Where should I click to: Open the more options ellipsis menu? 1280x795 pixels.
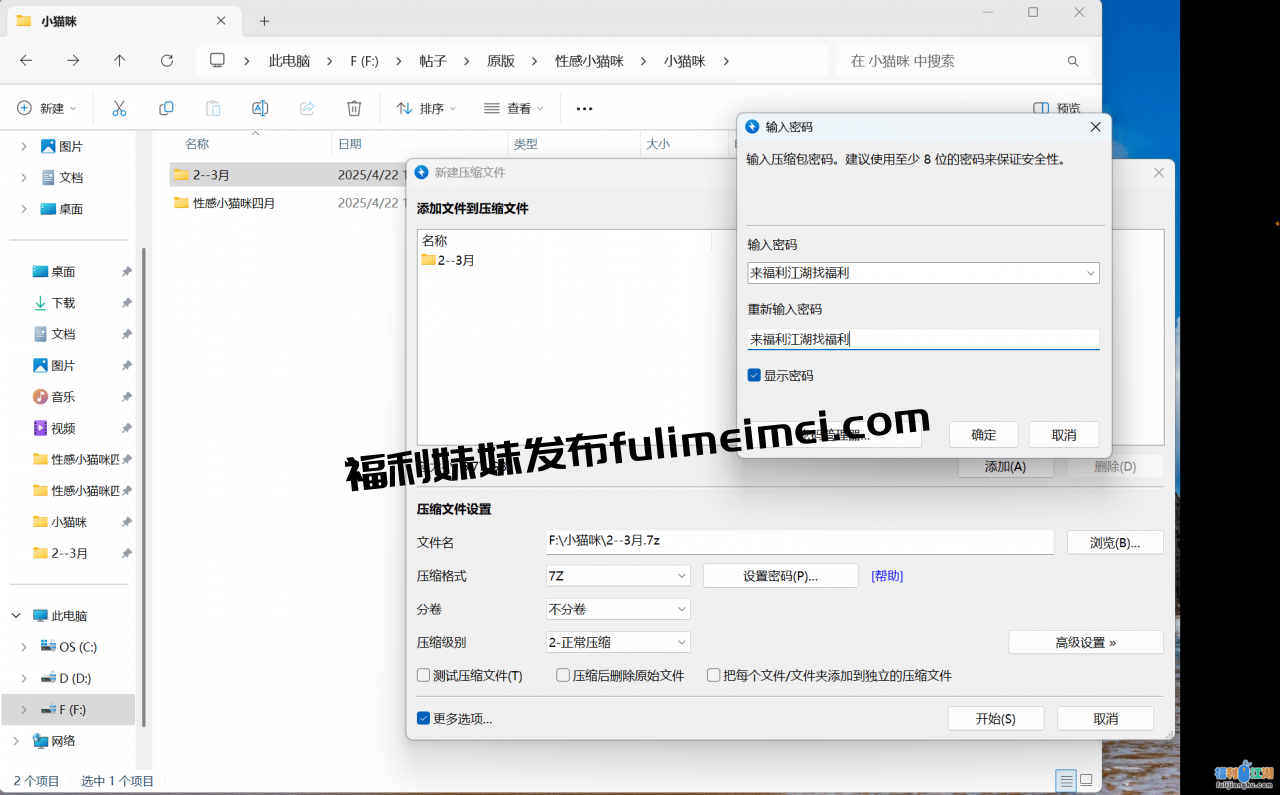tap(585, 108)
